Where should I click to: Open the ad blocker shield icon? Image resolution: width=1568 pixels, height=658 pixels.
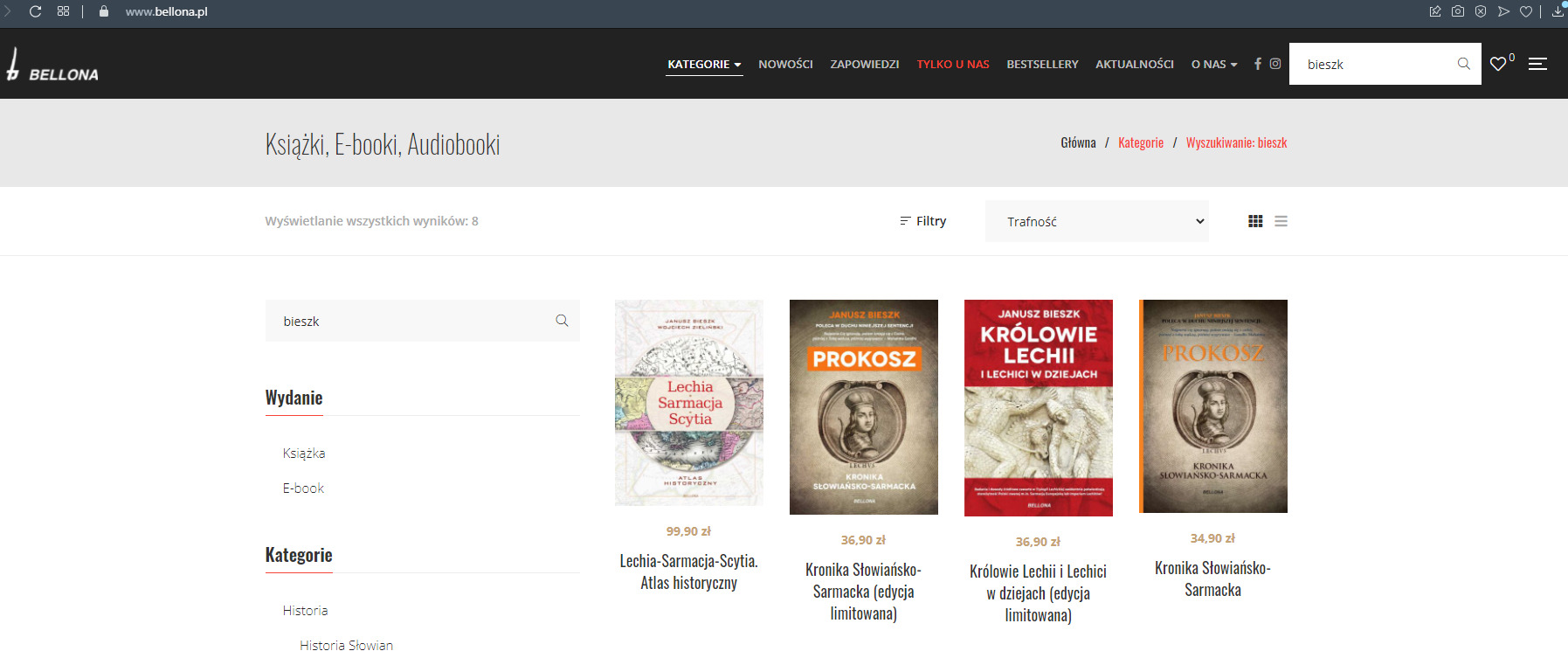click(1481, 11)
